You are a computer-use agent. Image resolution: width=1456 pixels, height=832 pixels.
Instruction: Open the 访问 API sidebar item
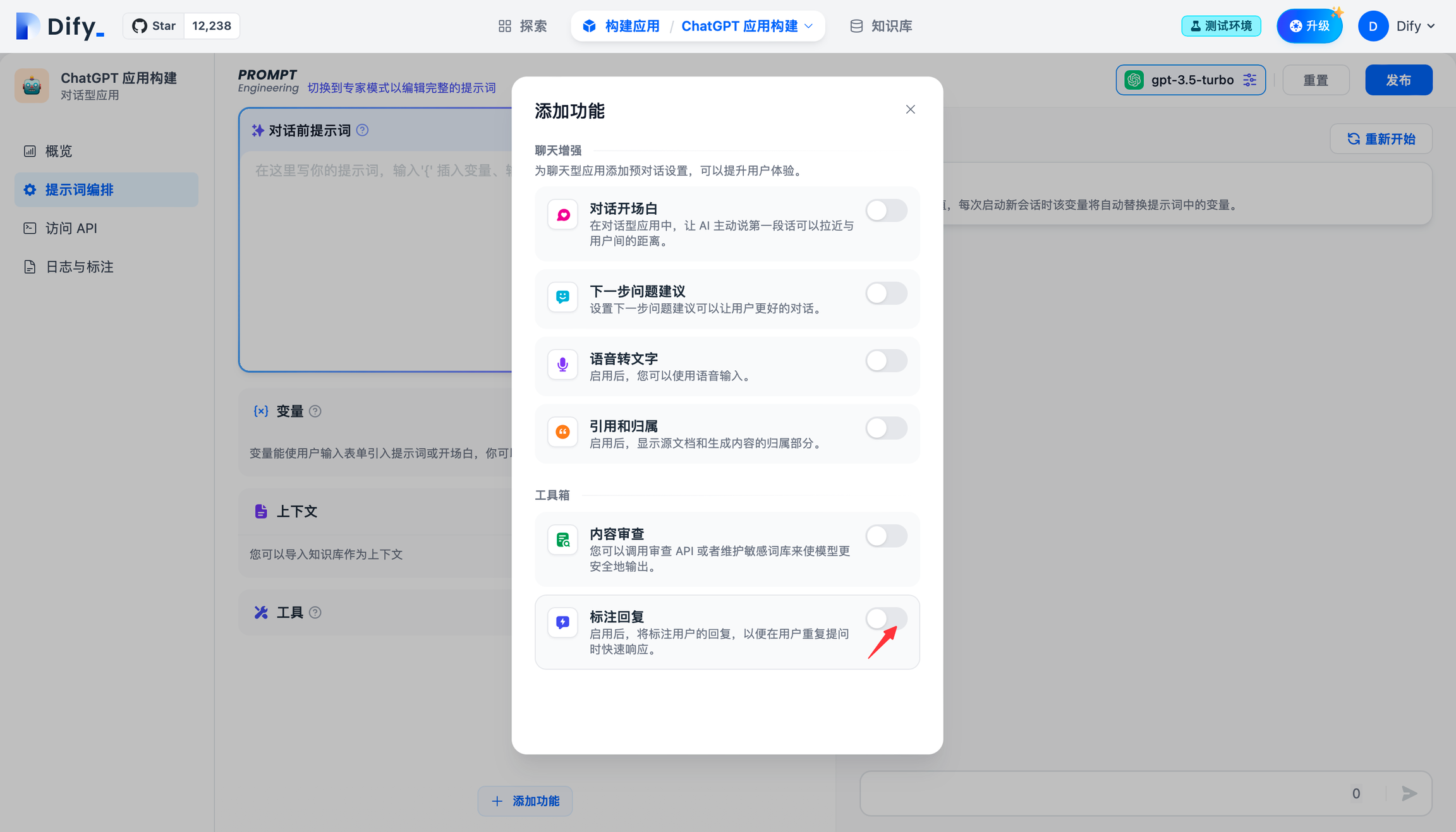pyautogui.click(x=70, y=228)
